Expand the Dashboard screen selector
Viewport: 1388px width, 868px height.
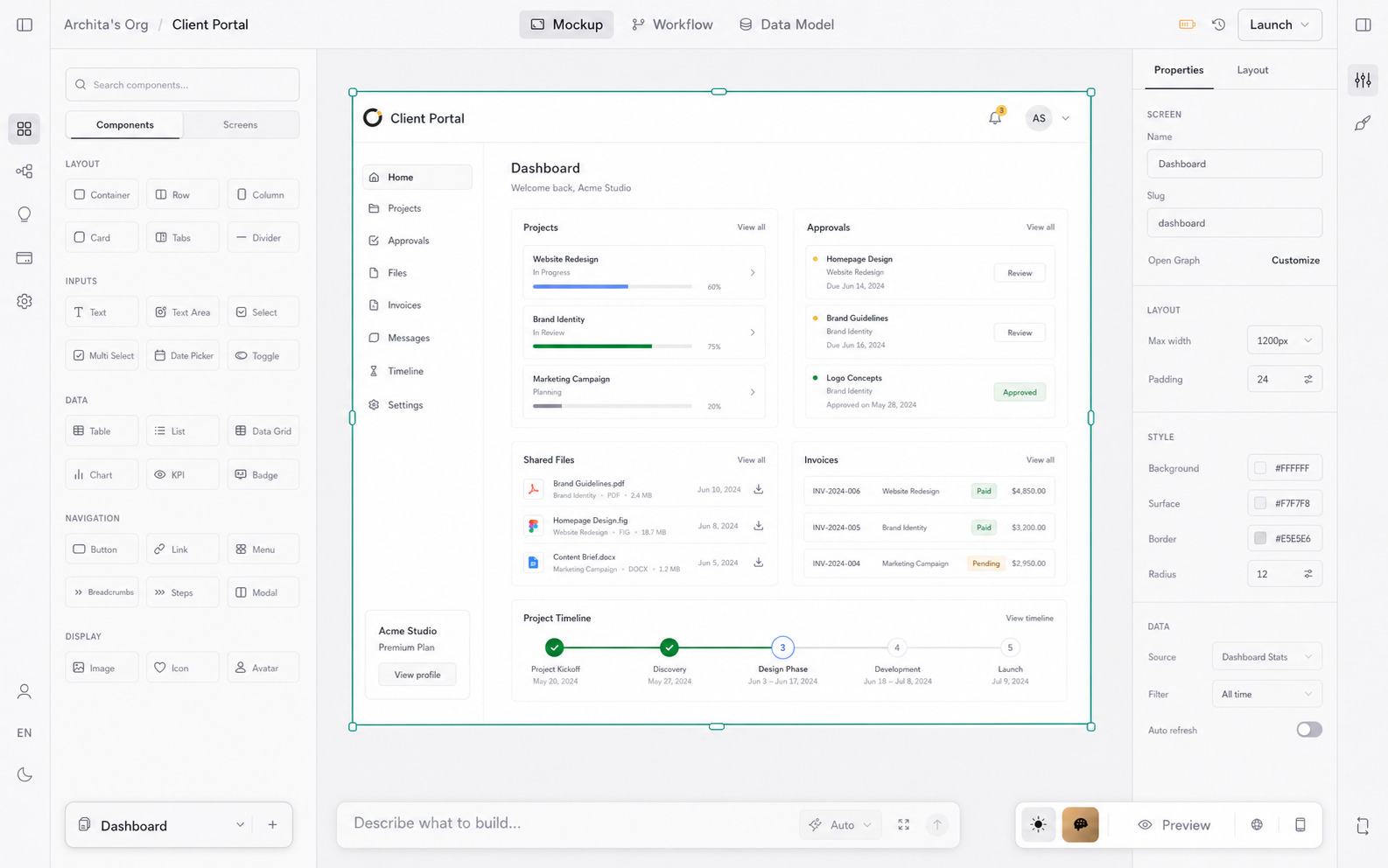point(240,825)
